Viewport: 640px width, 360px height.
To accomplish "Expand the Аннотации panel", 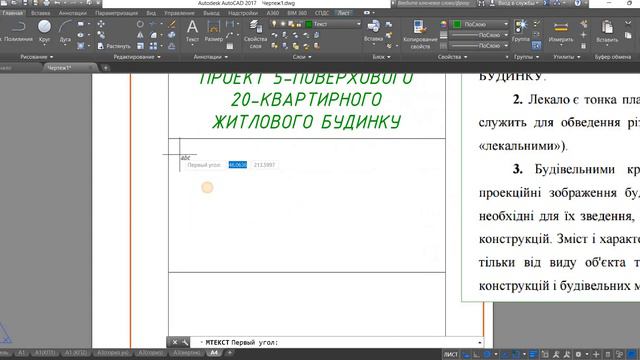I will [211, 57].
